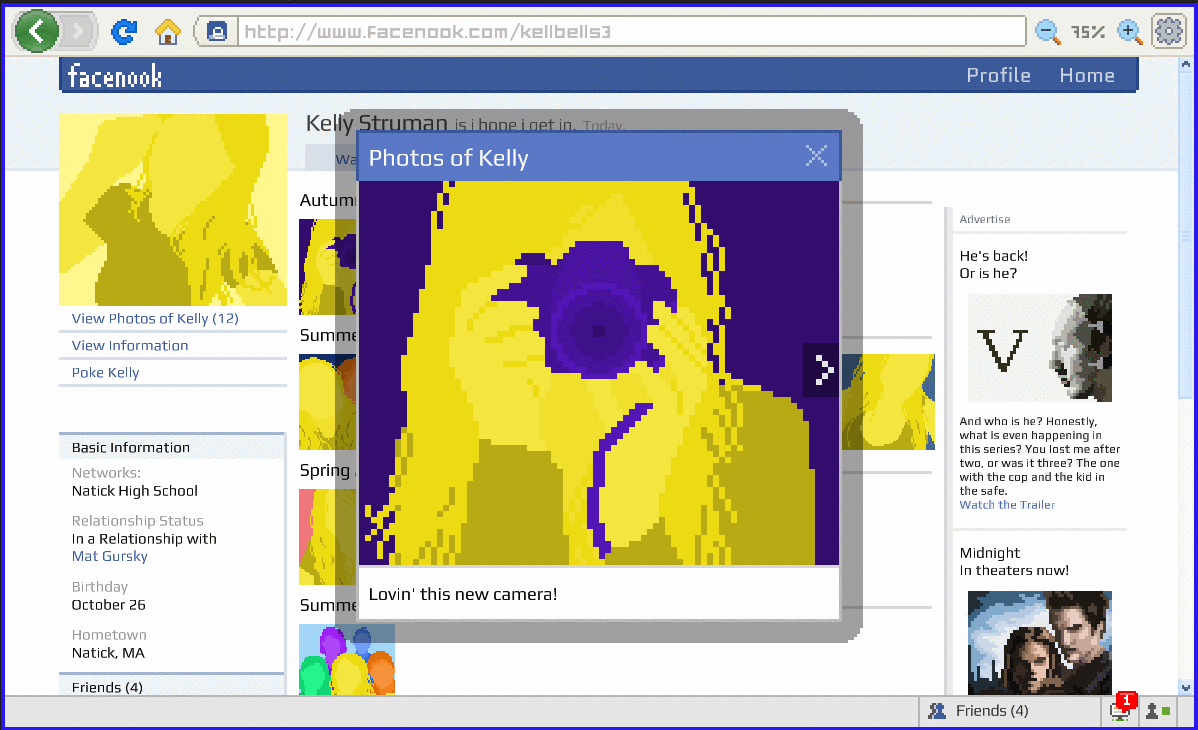Screen dimensions: 1198x730
Task: Click the 'He's back! Or is he?' ad title
Action: 994,264
